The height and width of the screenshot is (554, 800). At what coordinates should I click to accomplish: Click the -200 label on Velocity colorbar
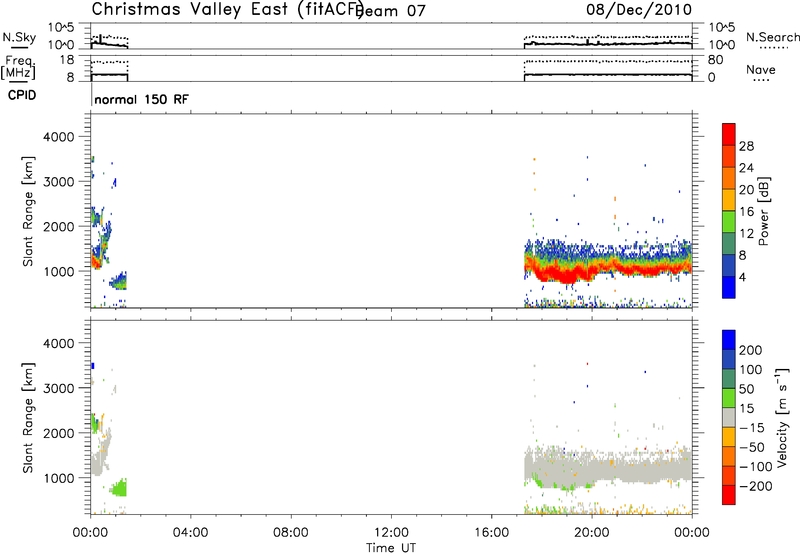756,486
